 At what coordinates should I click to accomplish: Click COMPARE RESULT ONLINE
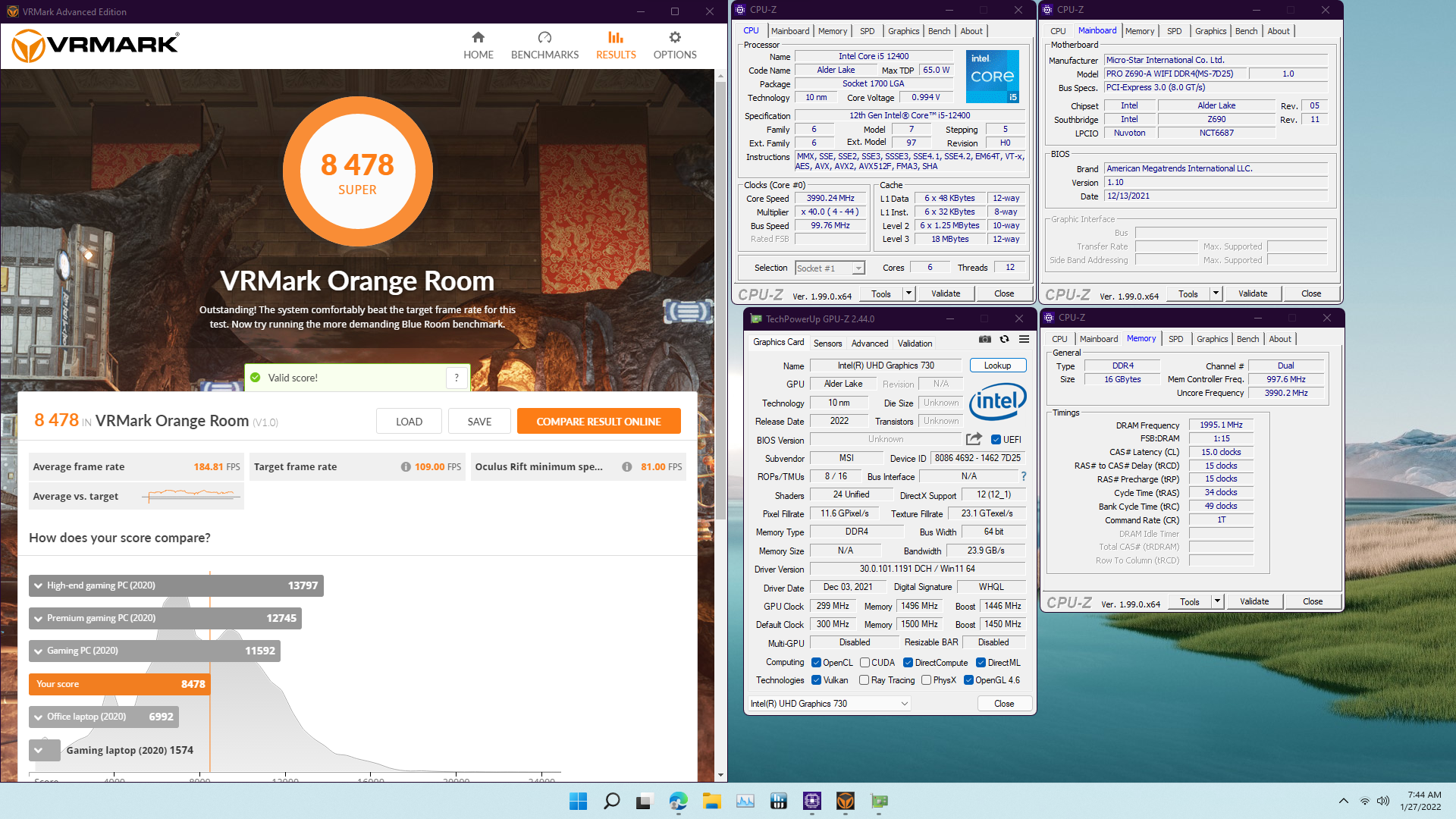pos(598,422)
